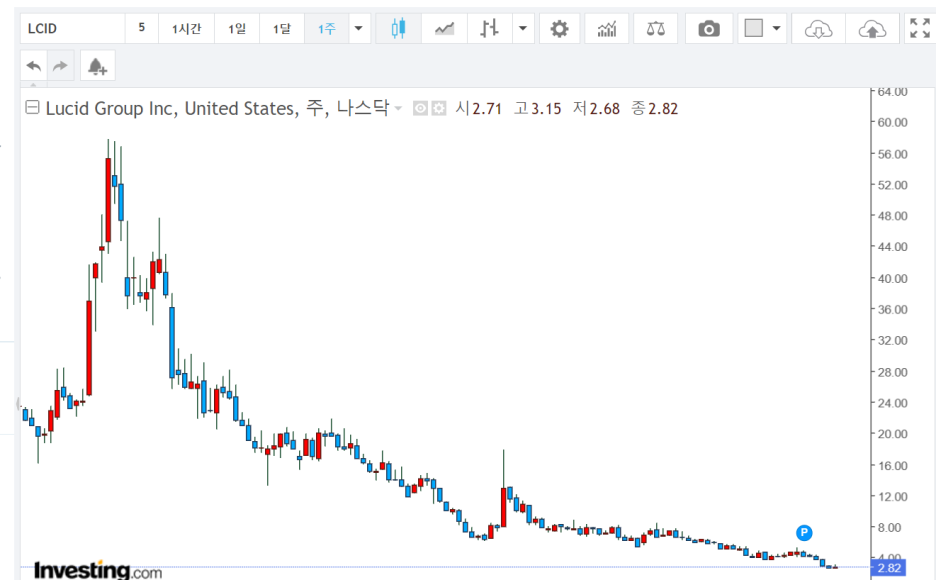Open the compare symbols scales icon
Image resolution: width=936 pixels, height=580 pixels.
point(655,29)
